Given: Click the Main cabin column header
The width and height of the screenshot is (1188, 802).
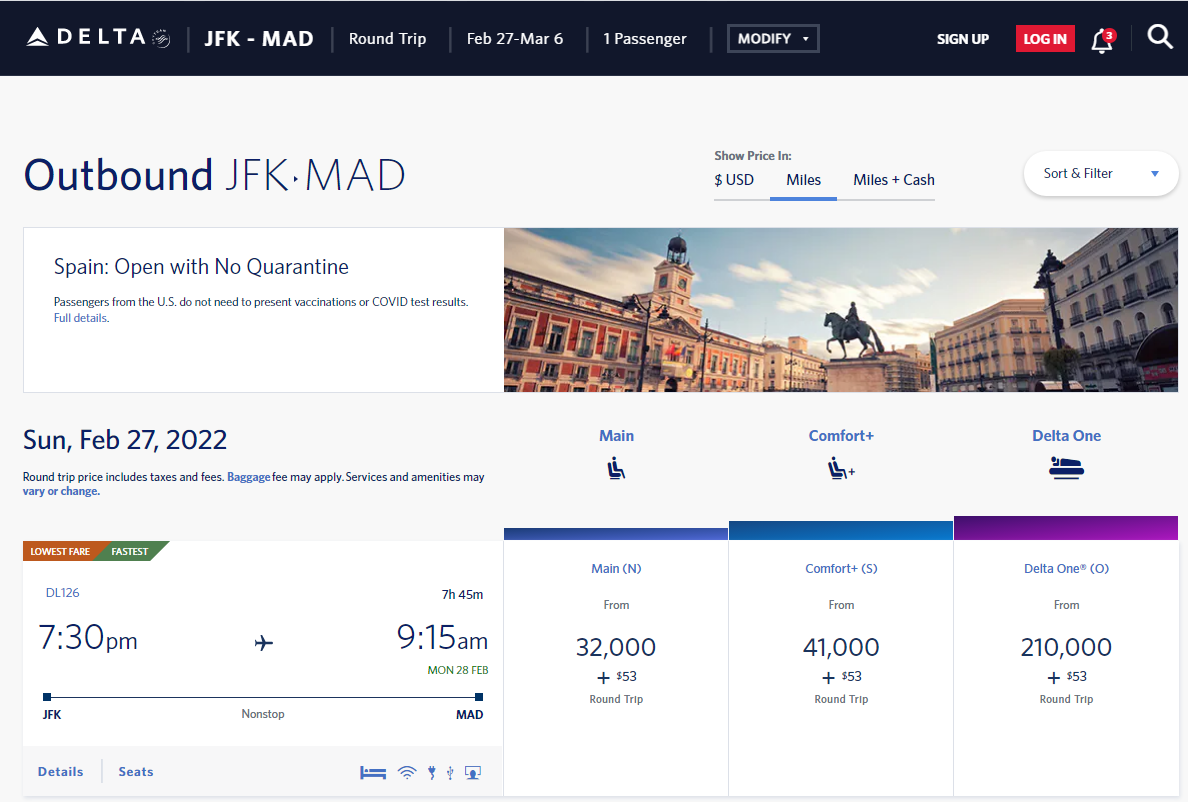Looking at the screenshot, I should coord(617,435).
